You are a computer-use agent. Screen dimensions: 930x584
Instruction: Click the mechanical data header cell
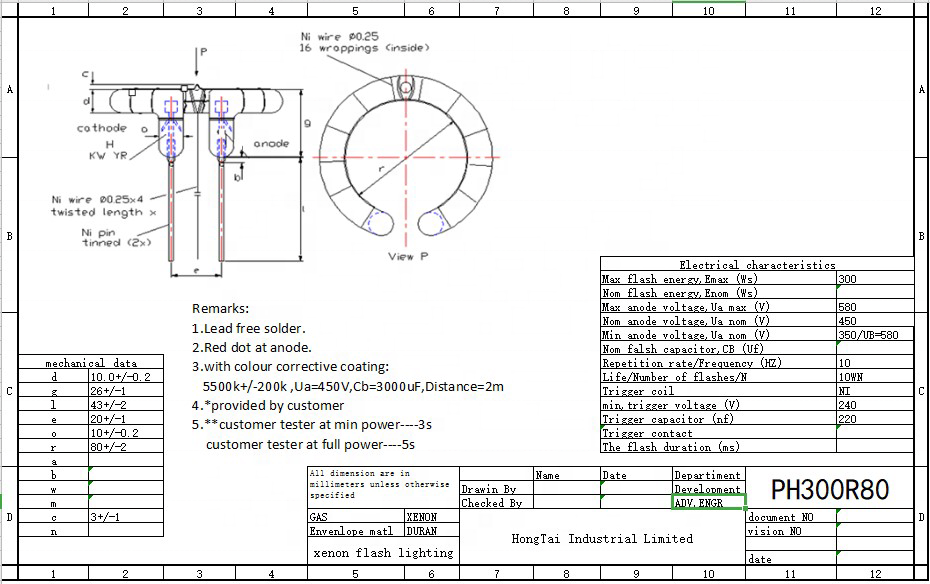tap(91, 362)
